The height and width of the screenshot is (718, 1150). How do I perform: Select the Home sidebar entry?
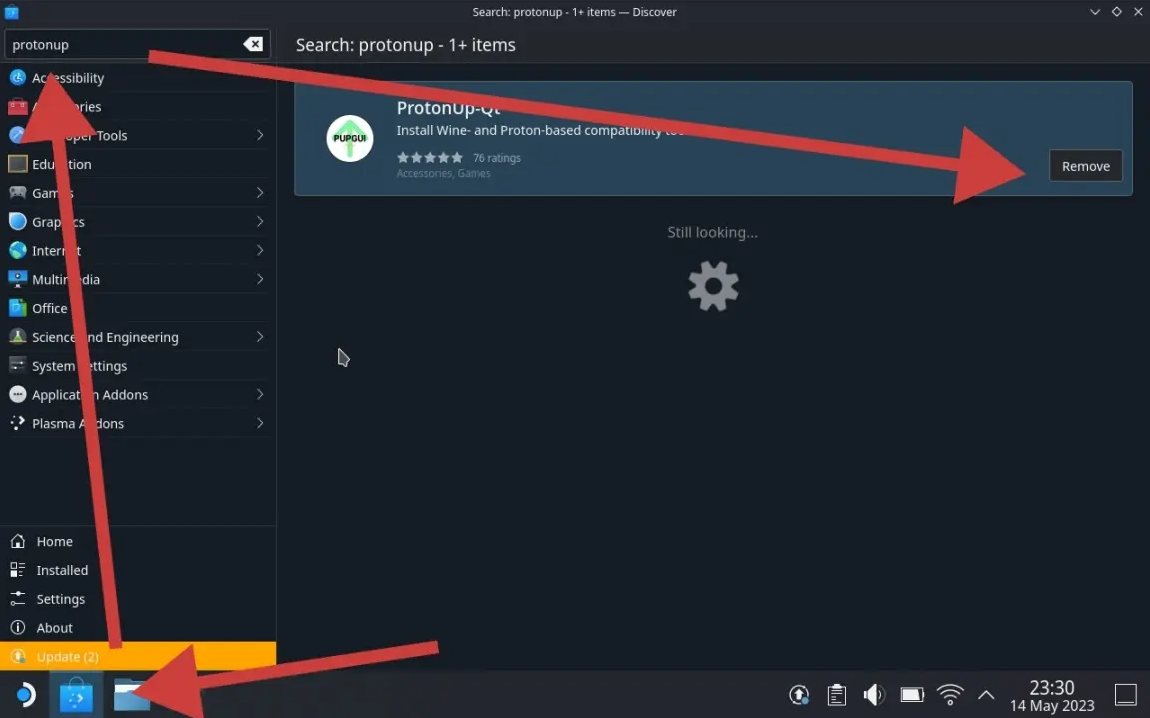[x=54, y=541]
